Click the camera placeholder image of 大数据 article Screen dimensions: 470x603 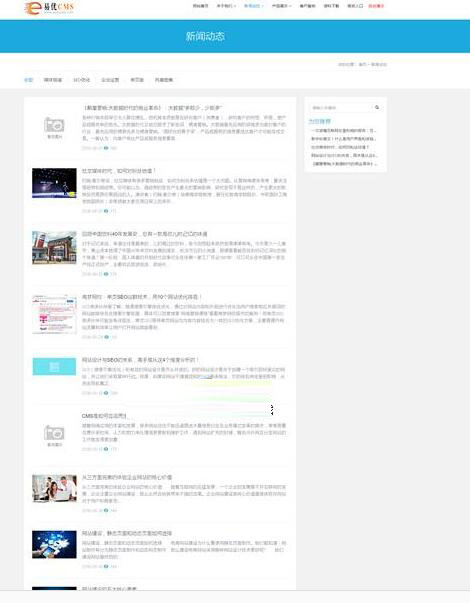pyautogui.click(x=54, y=127)
